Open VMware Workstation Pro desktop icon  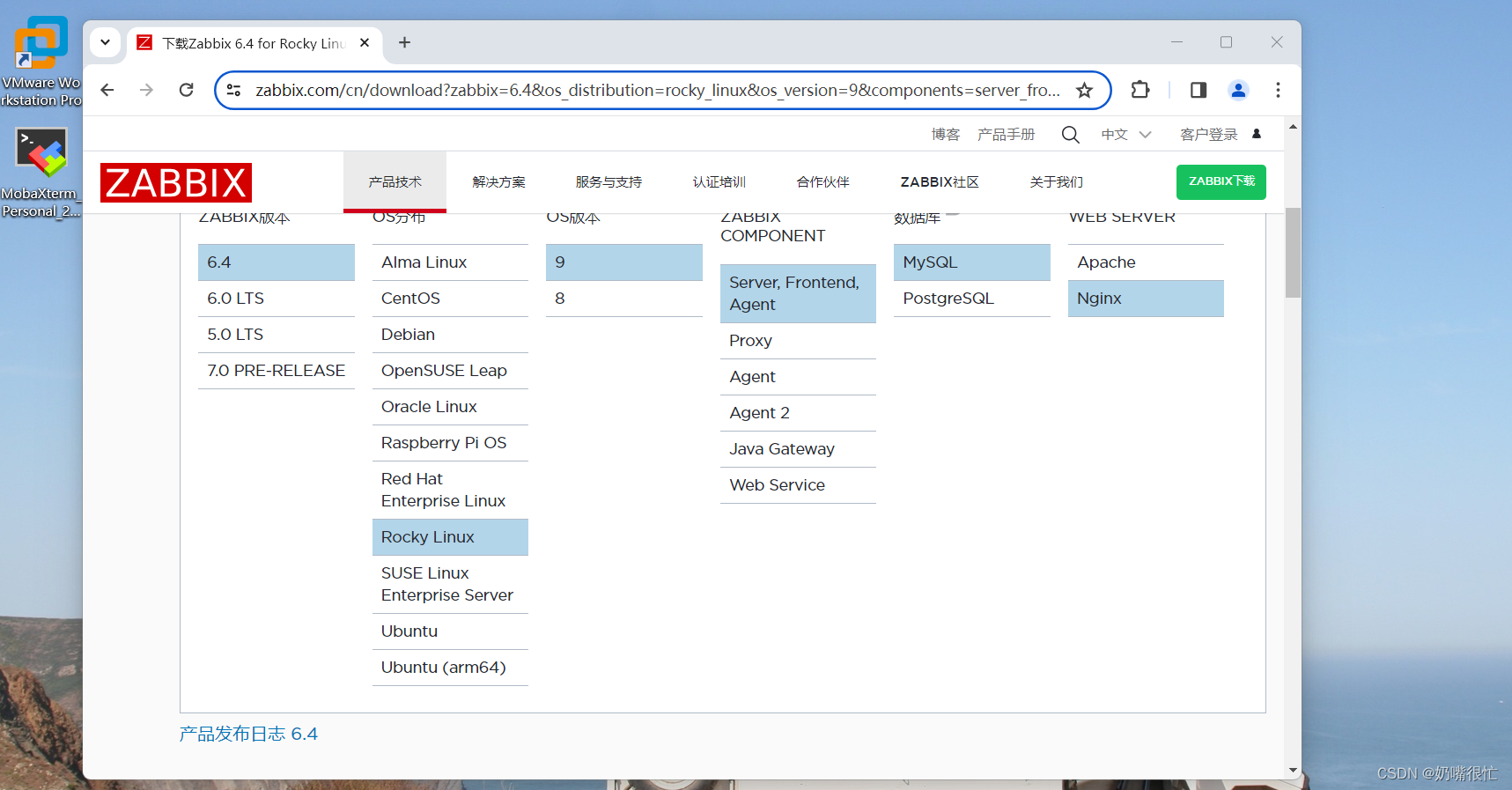tap(41, 62)
